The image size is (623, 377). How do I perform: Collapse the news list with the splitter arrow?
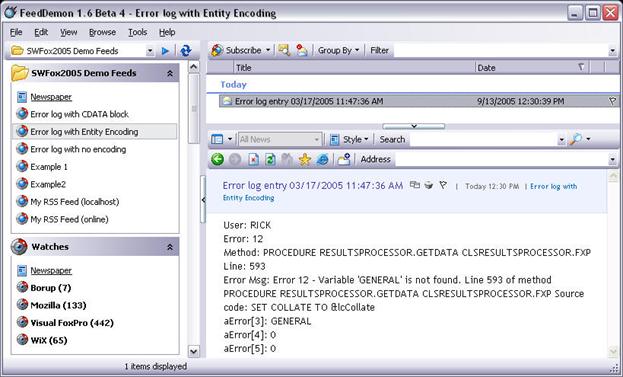(414, 126)
